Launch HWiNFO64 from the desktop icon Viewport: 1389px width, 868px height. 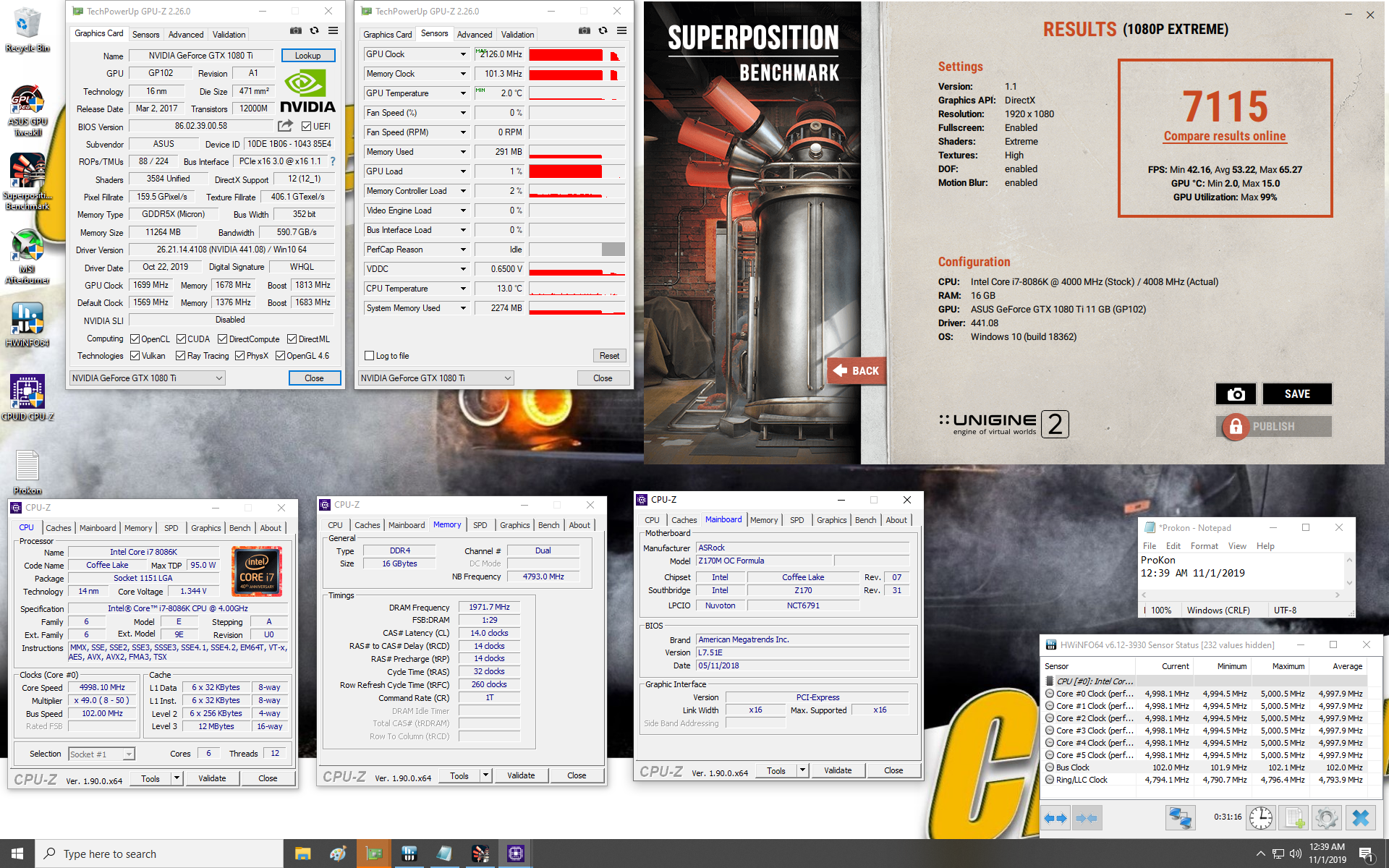[x=27, y=324]
